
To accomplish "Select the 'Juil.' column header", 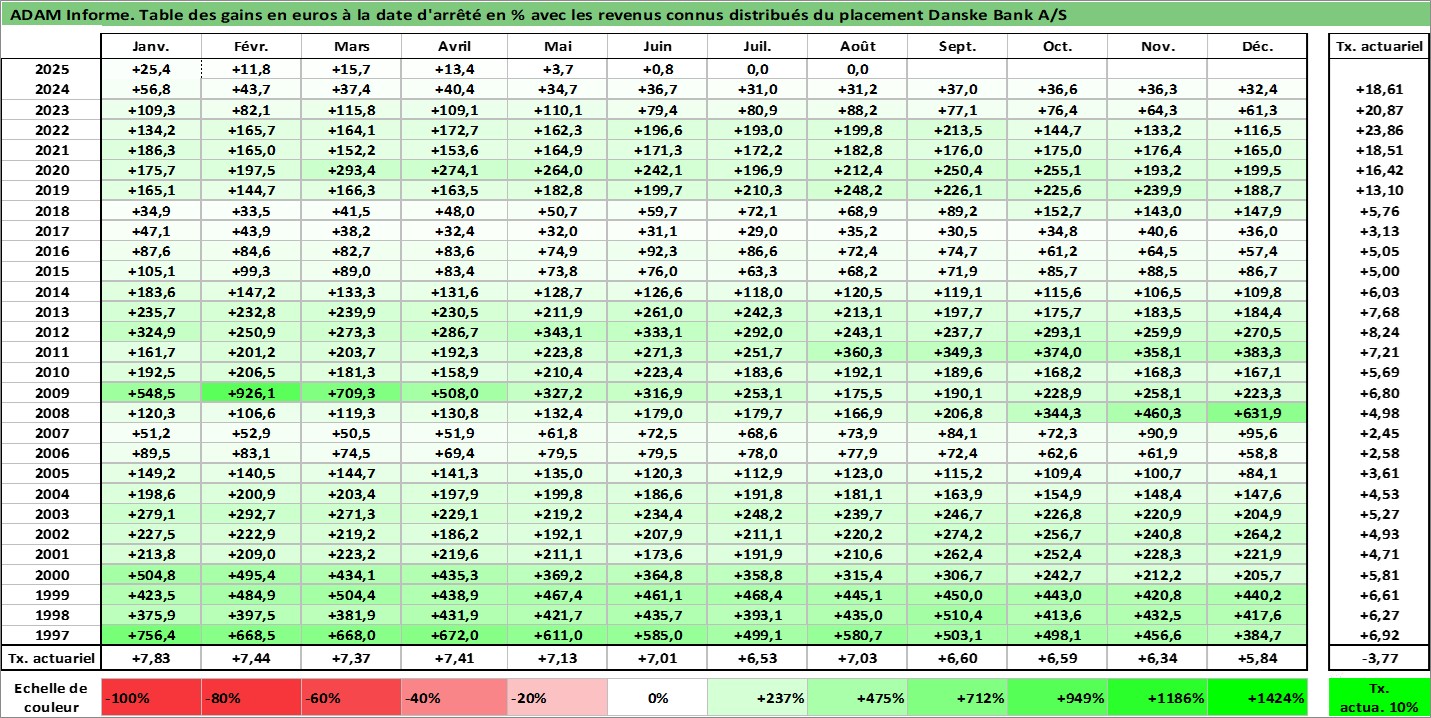I will (x=757, y=47).
